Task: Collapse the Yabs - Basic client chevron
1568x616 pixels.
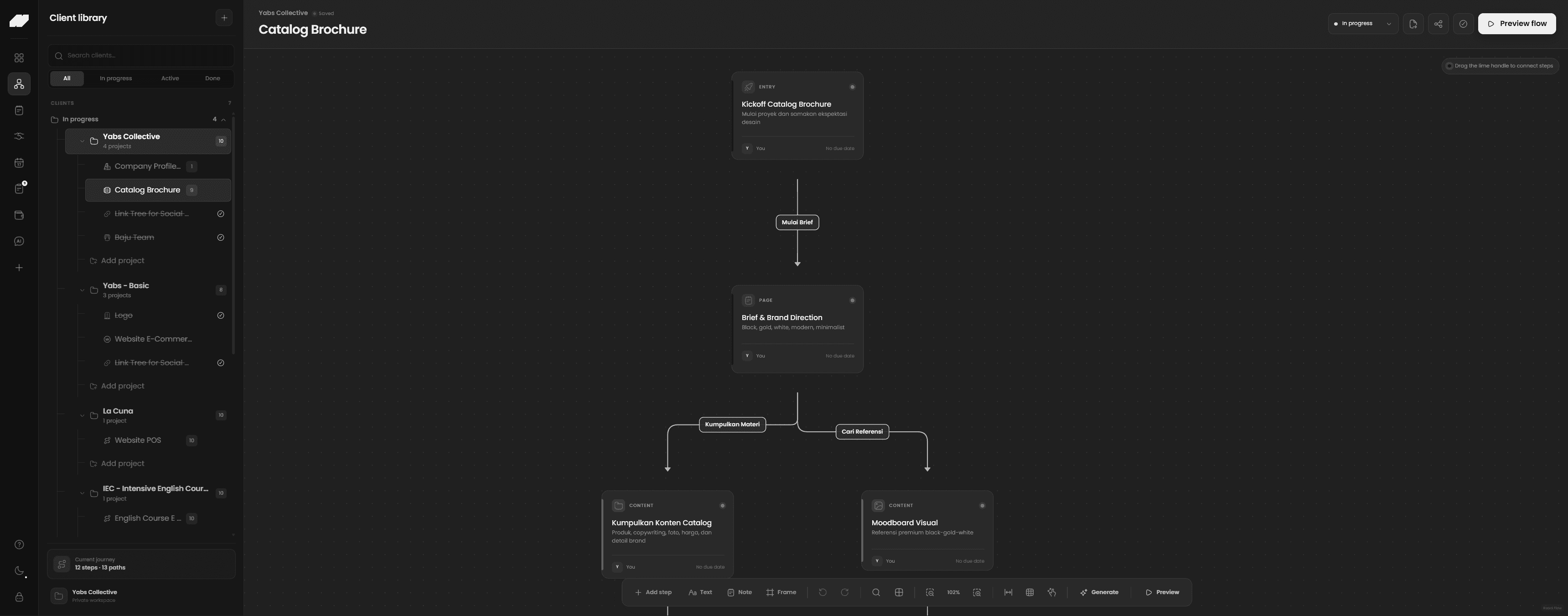Action: pos(82,290)
